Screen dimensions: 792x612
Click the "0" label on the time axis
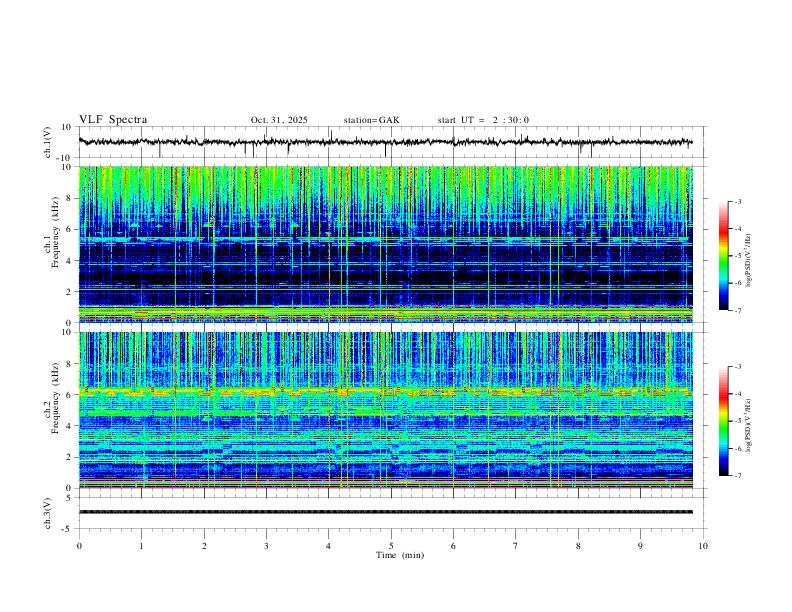[x=79, y=546]
